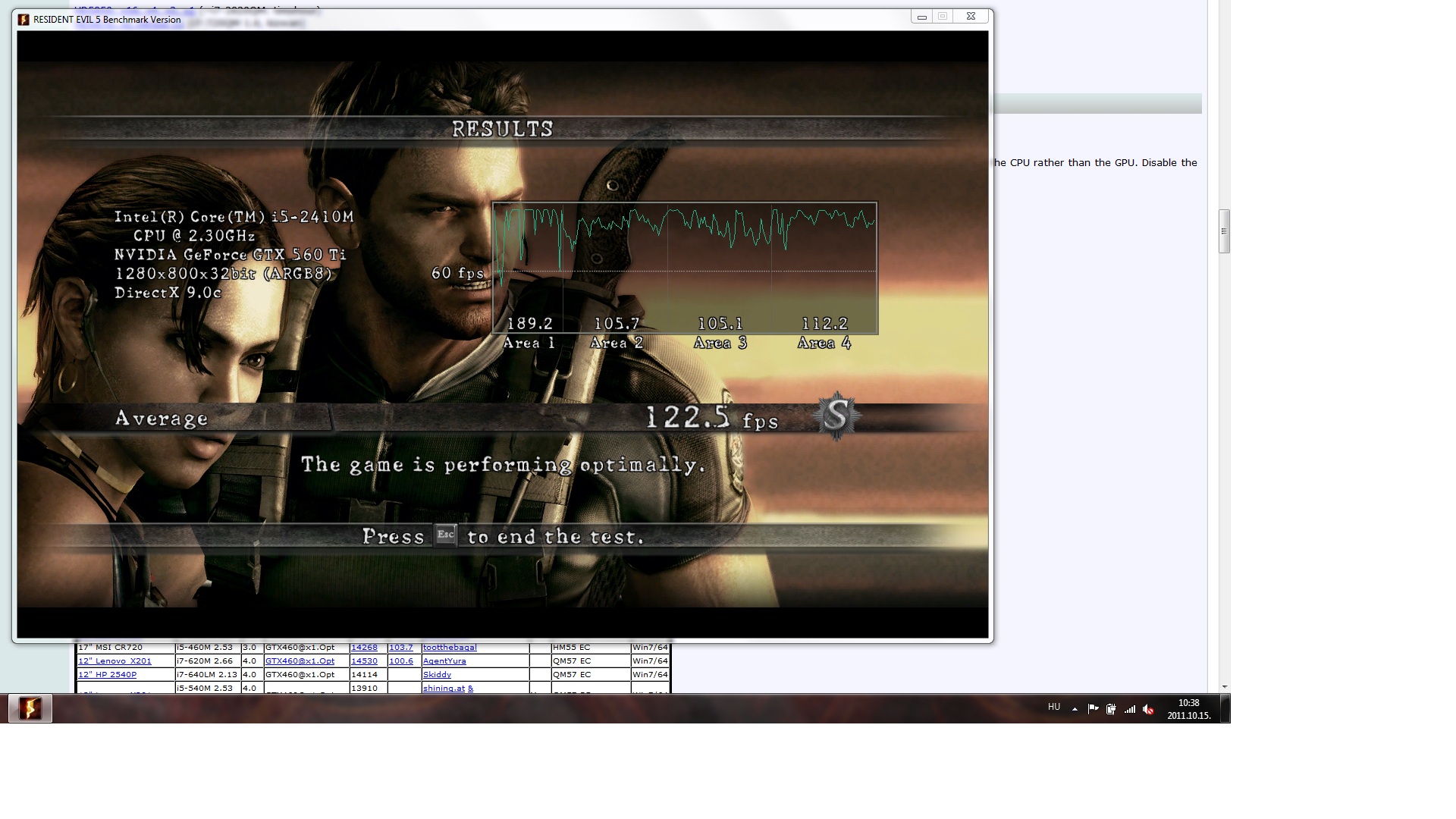This screenshot has width=1456, height=819.
Task: Click the Resident Evil 5 taskbar icon
Action: pyautogui.click(x=30, y=708)
